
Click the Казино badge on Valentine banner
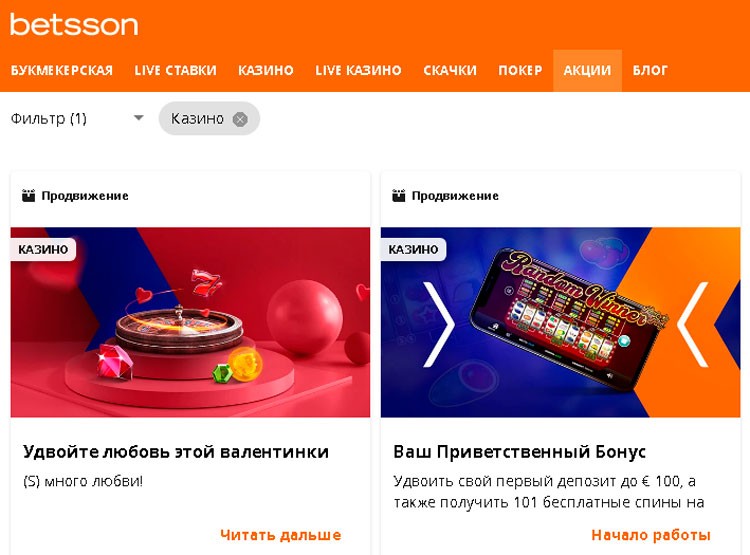point(43,249)
